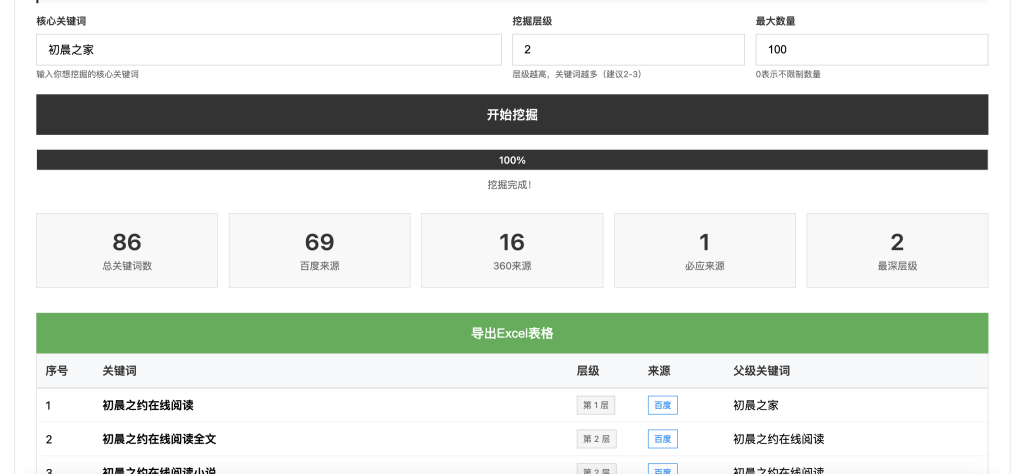Click the 来源 column header

point(659,371)
